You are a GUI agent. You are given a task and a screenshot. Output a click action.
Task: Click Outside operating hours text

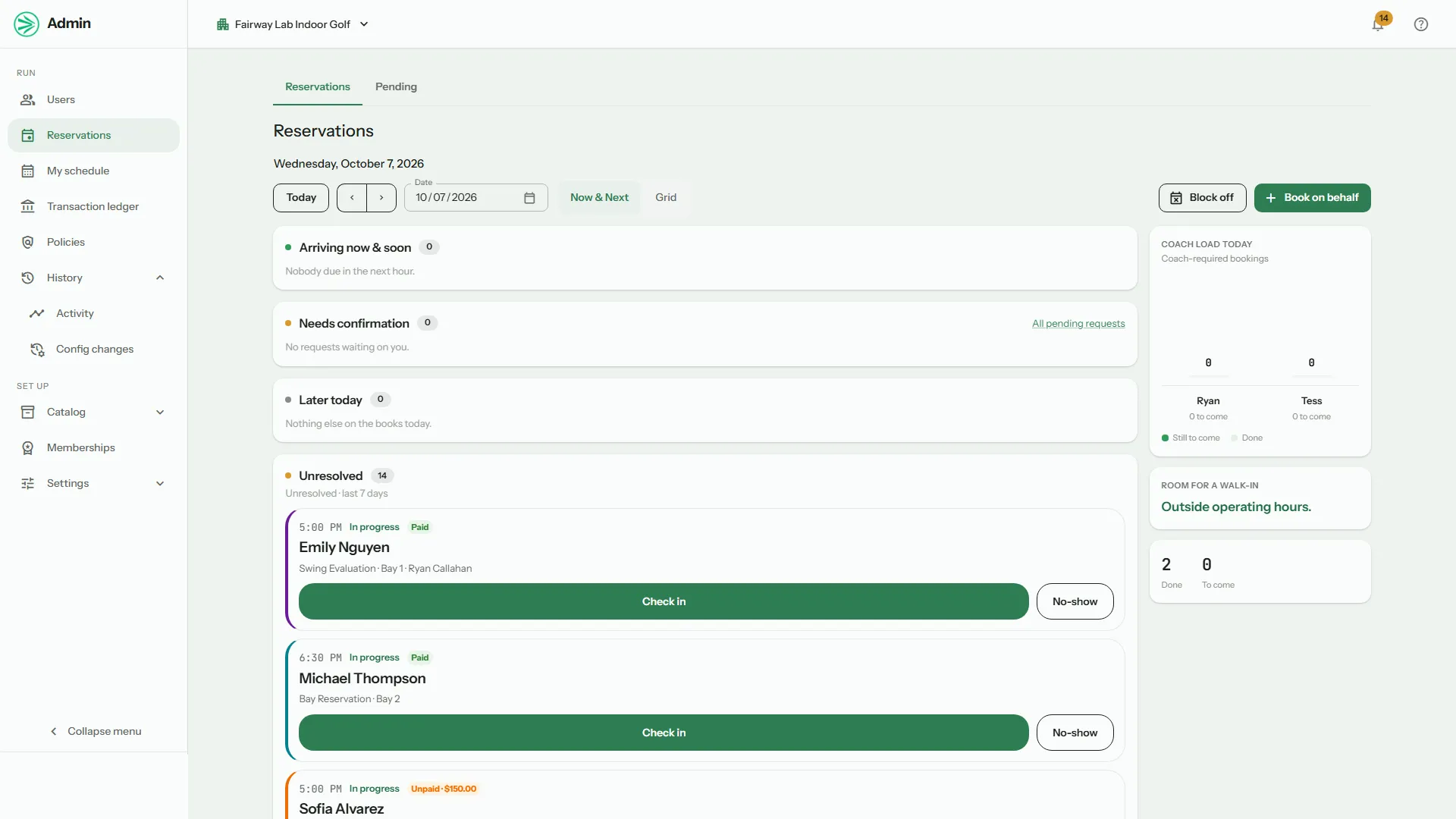click(1236, 507)
